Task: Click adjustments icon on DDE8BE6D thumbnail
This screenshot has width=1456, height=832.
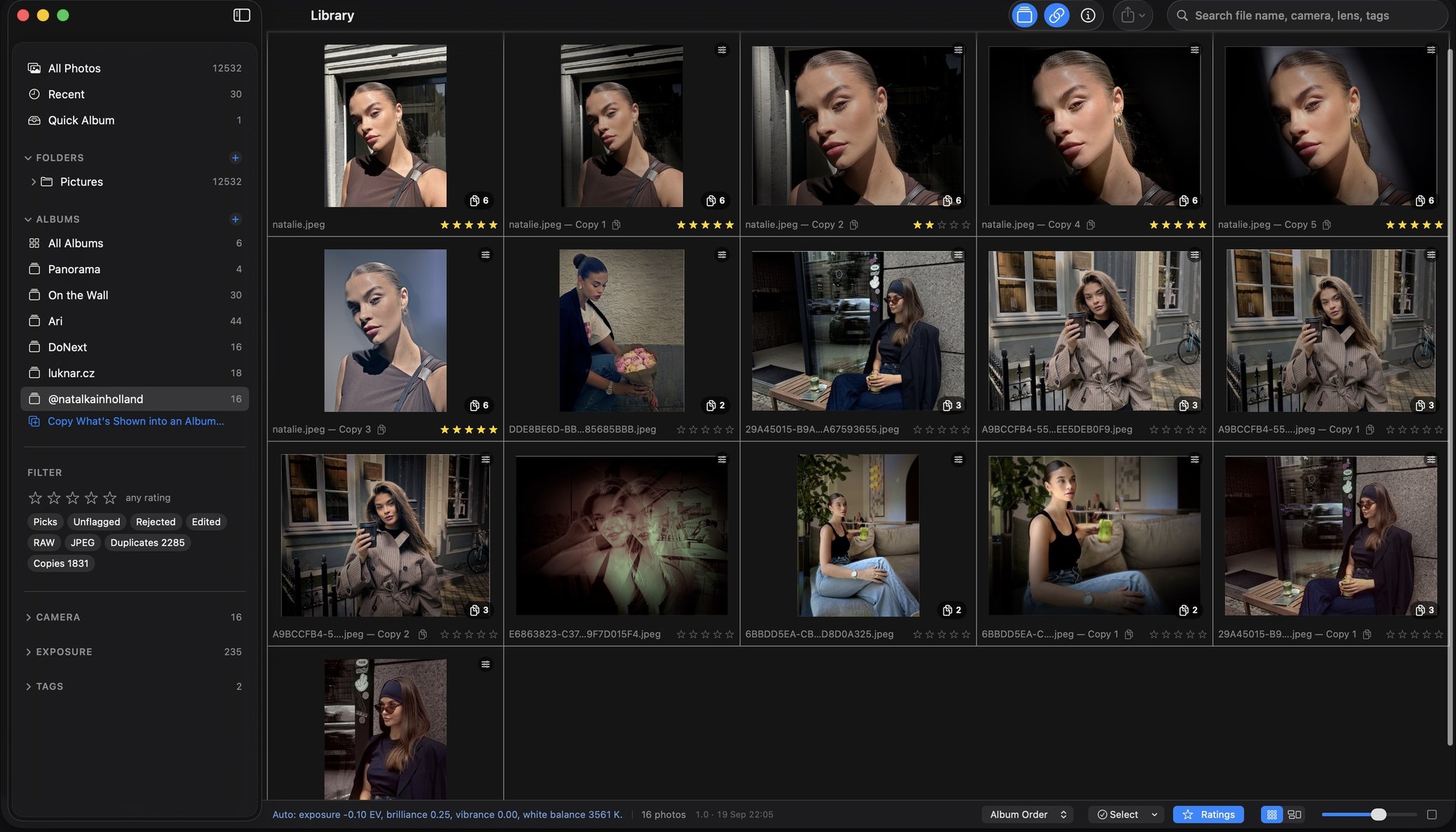Action: [722, 255]
